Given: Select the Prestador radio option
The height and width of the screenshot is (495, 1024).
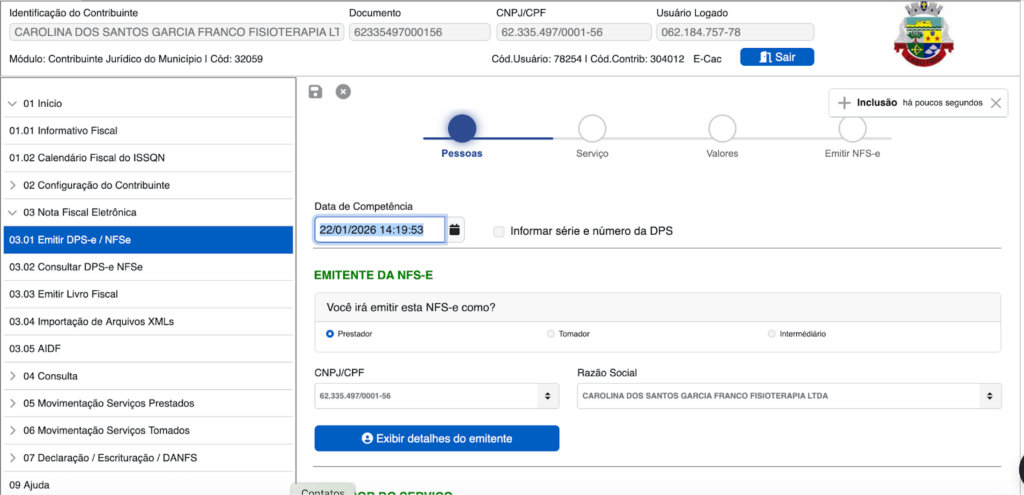Looking at the screenshot, I should pos(331,333).
